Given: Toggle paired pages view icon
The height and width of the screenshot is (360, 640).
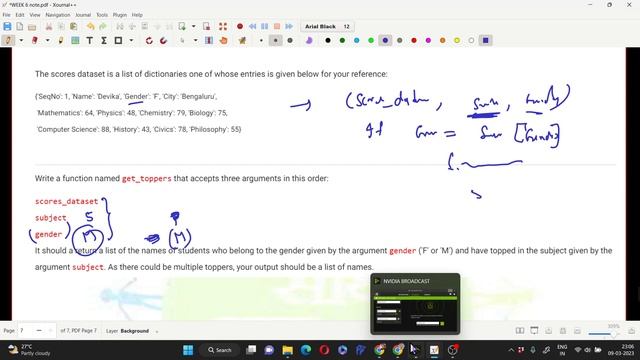Looking at the screenshot, I should click(x=520, y=331).
